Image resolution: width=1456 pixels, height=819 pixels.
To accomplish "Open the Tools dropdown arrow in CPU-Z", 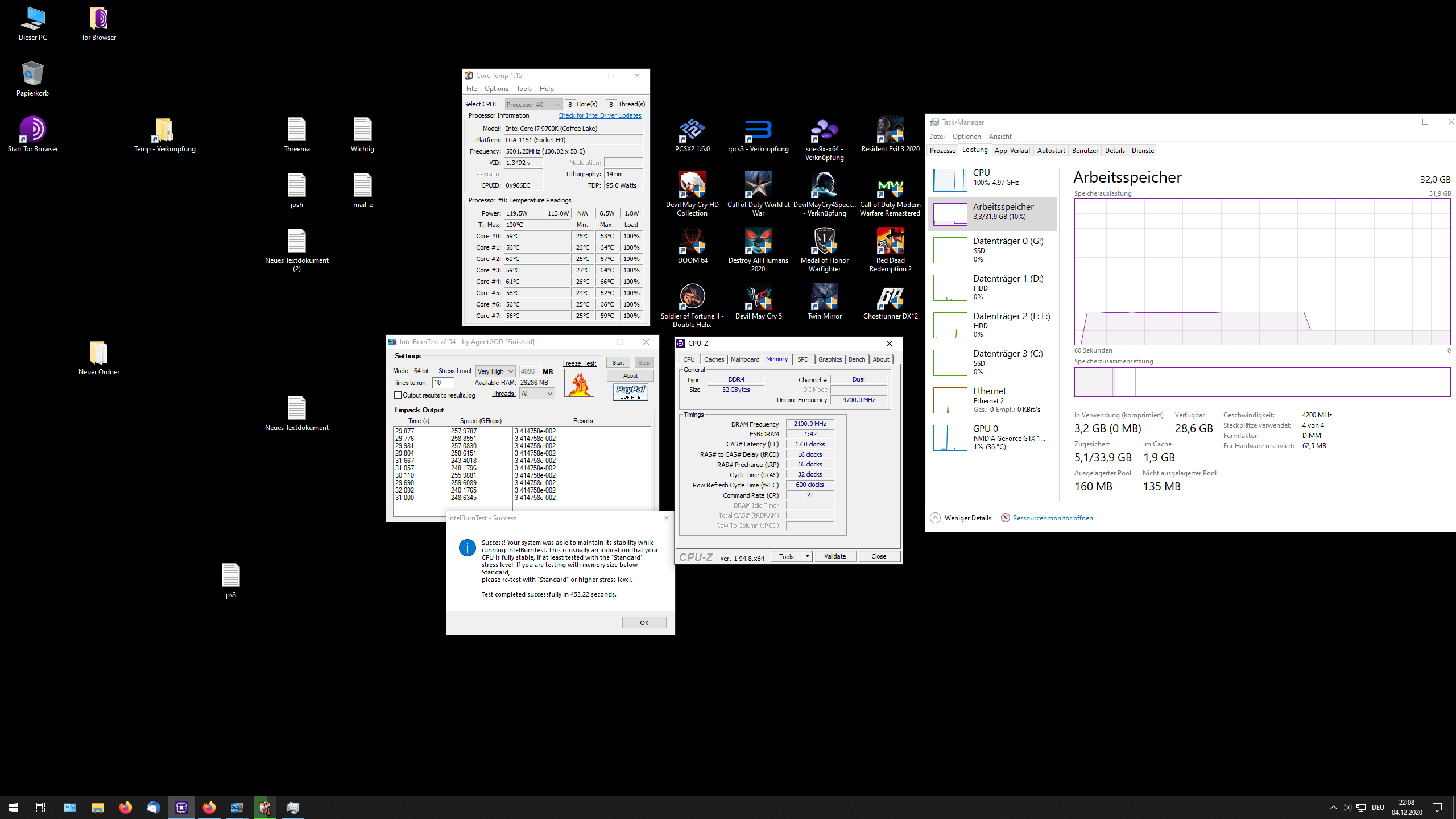I will point(807,556).
